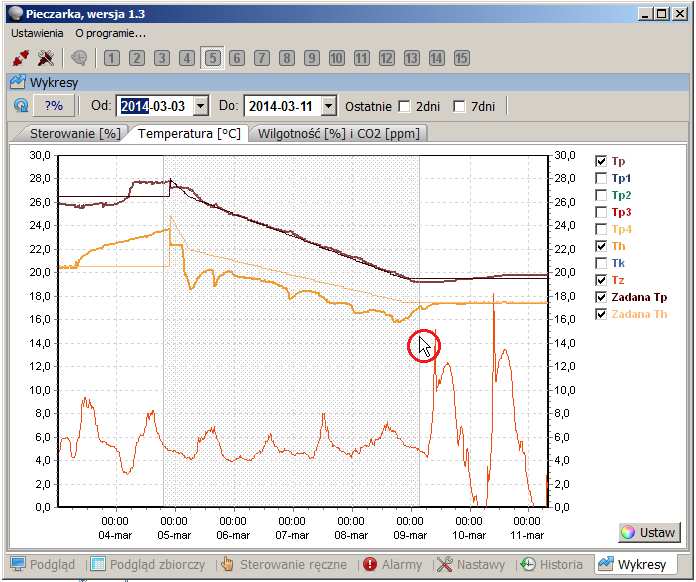Select chamber number 2
The width and height of the screenshot is (696, 582).
click(x=137, y=58)
